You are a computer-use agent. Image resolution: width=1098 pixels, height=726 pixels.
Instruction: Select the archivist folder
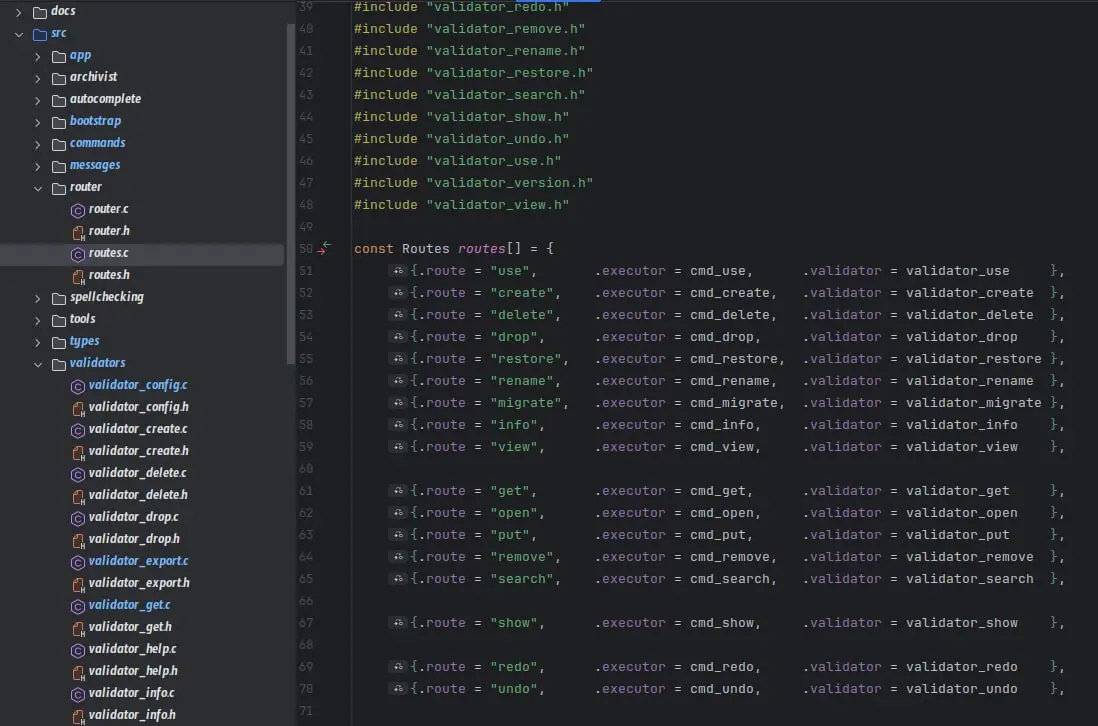pos(93,77)
